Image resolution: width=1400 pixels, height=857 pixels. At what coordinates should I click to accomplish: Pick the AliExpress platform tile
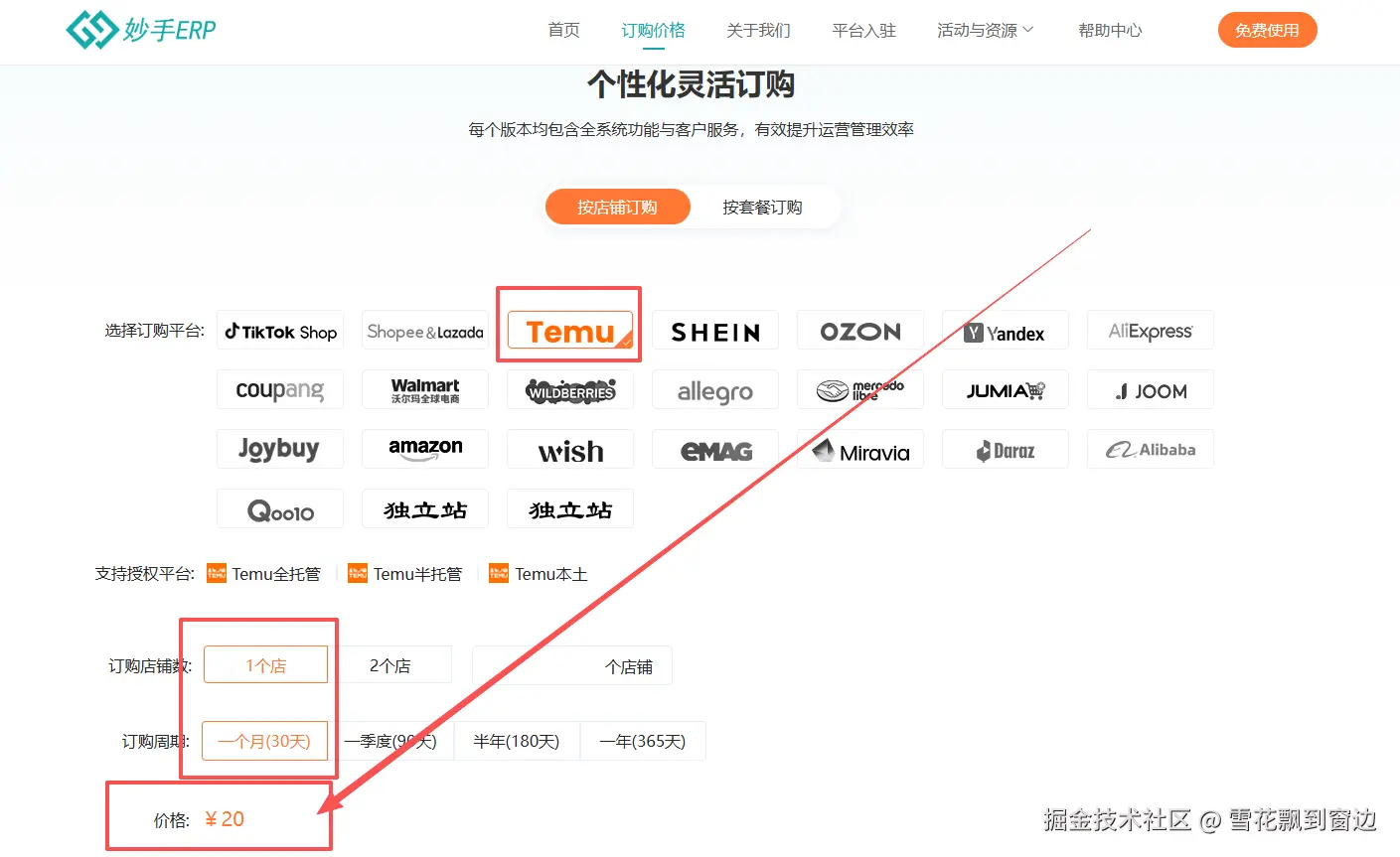1151,332
